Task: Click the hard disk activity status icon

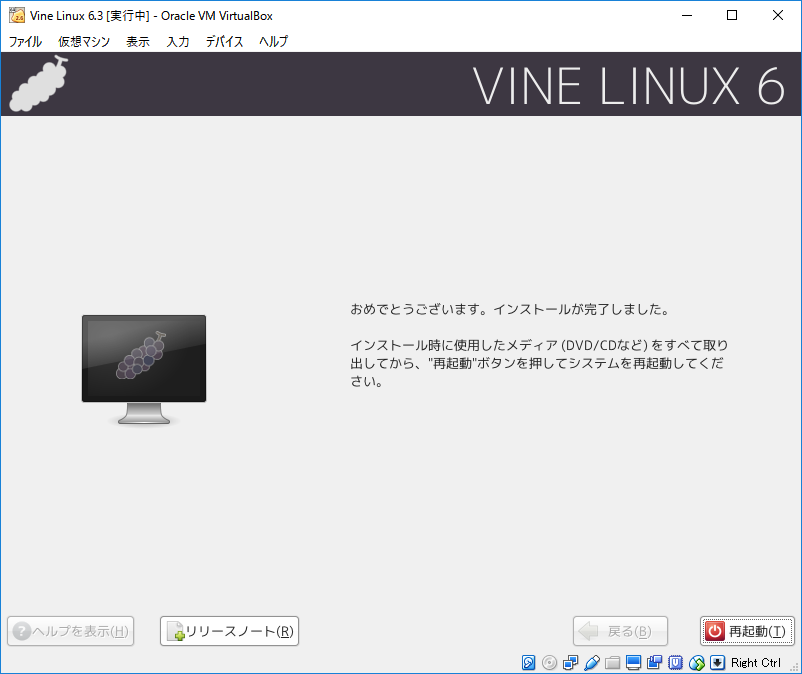Action: pyautogui.click(x=529, y=663)
